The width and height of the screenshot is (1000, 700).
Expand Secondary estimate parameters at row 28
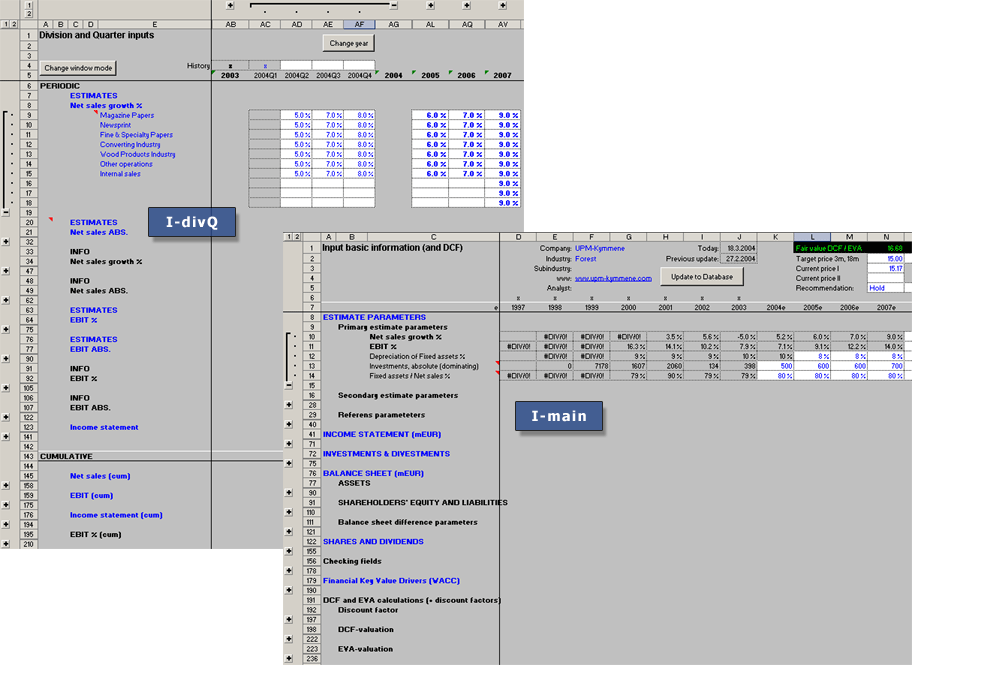point(290,405)
